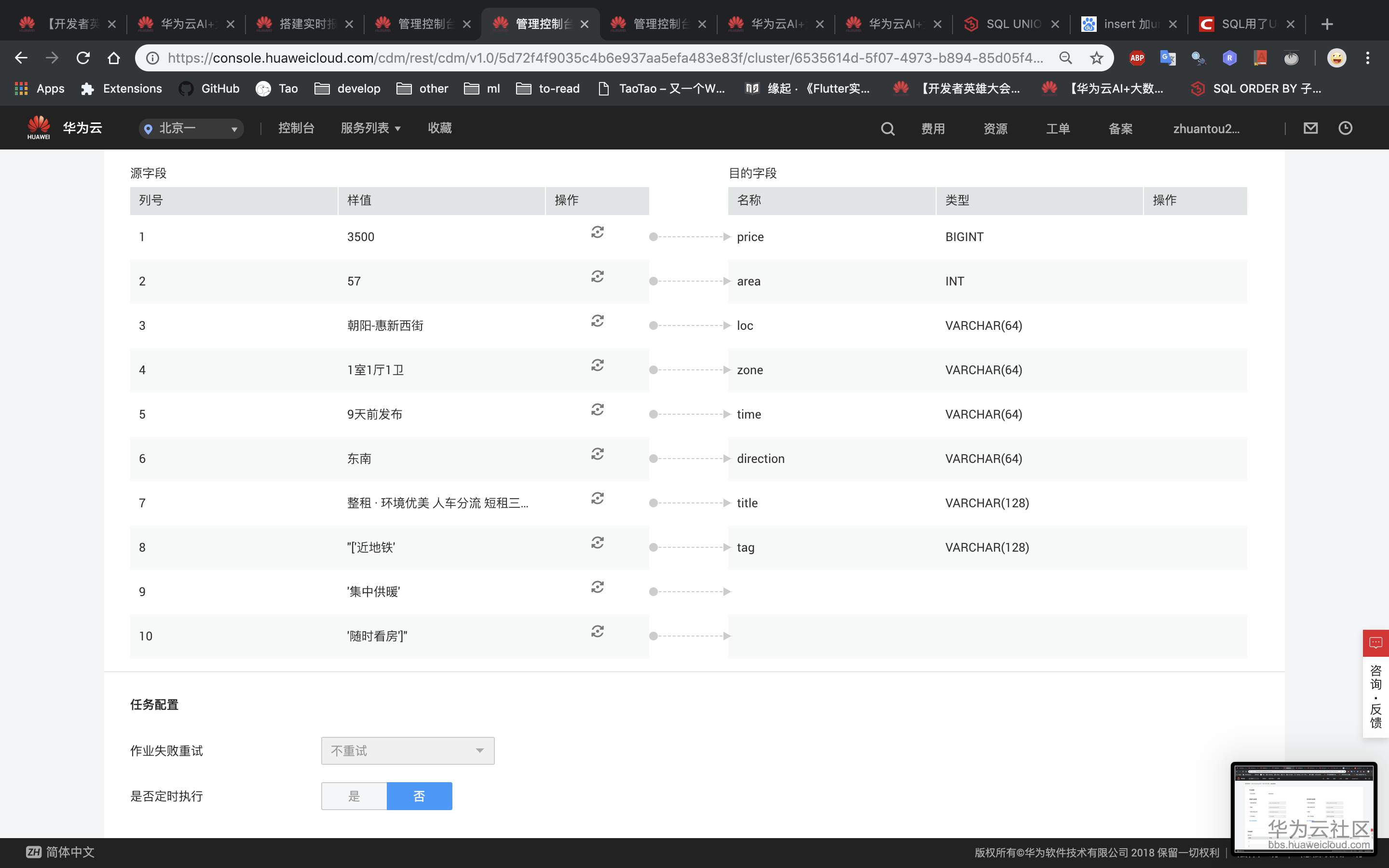Open the Huawei Cloud header search icon
The height and width of the screenshot is (868, 1389).
tap(887, 129)
